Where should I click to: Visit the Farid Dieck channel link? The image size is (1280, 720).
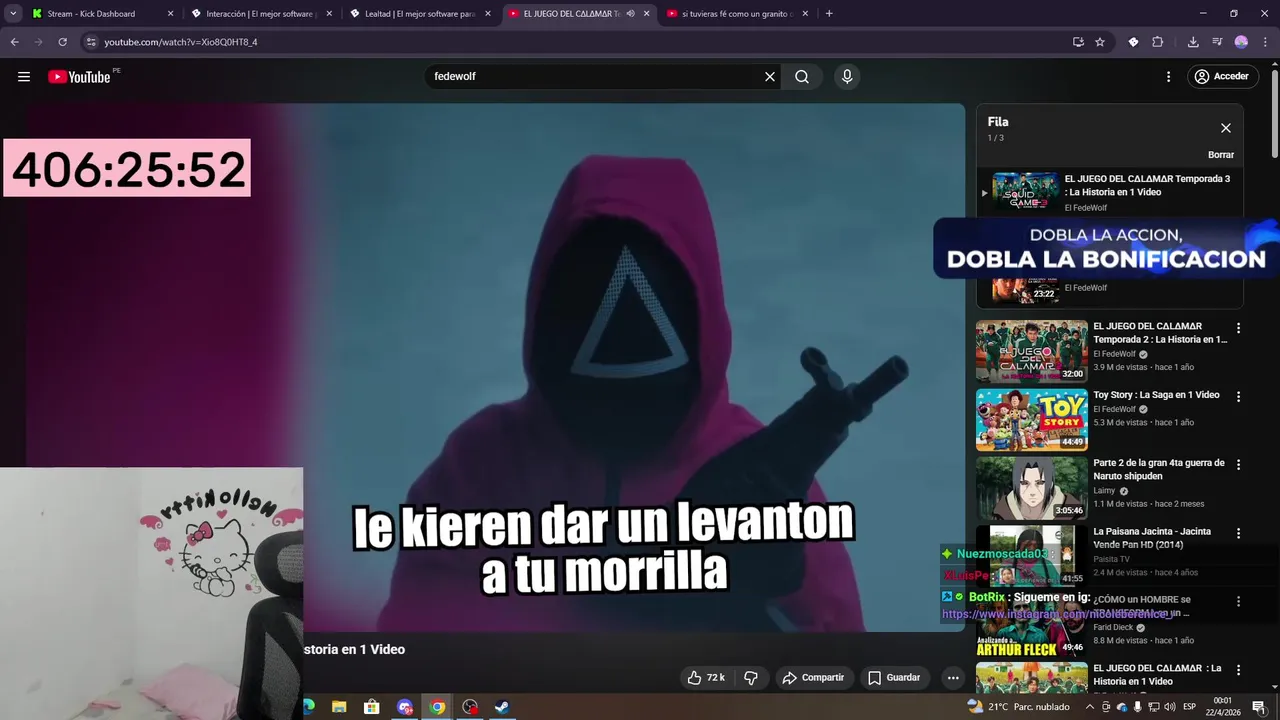pyautogui.click(x=1113, y=628)
